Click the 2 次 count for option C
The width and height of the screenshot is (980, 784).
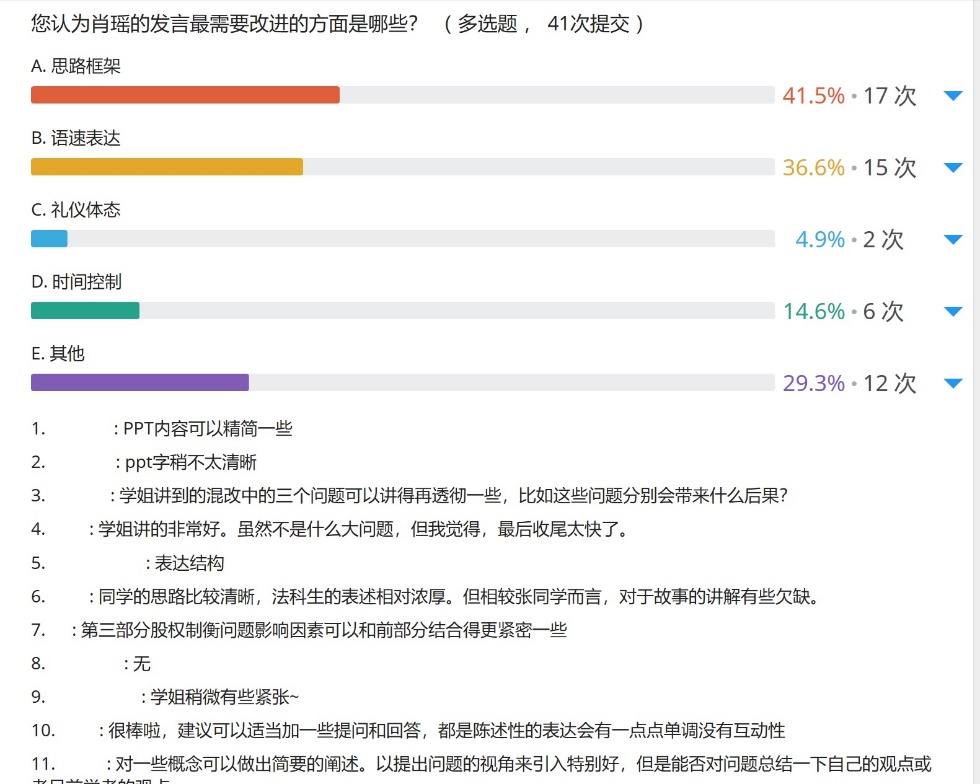point(883,240)
